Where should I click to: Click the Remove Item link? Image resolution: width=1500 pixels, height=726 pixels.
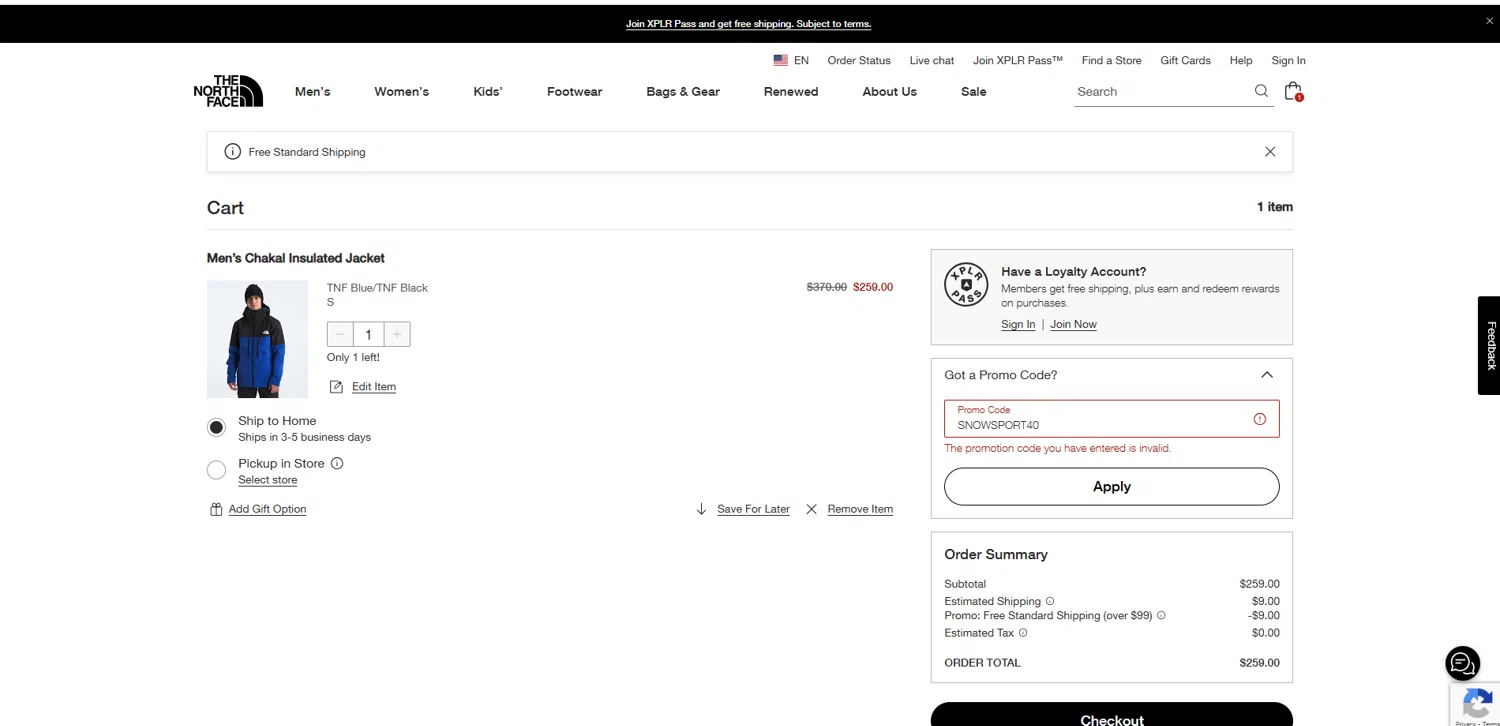coord(860,509)
